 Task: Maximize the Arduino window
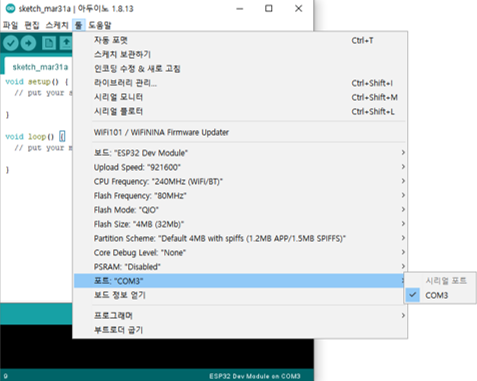click(x=269, y=9)
